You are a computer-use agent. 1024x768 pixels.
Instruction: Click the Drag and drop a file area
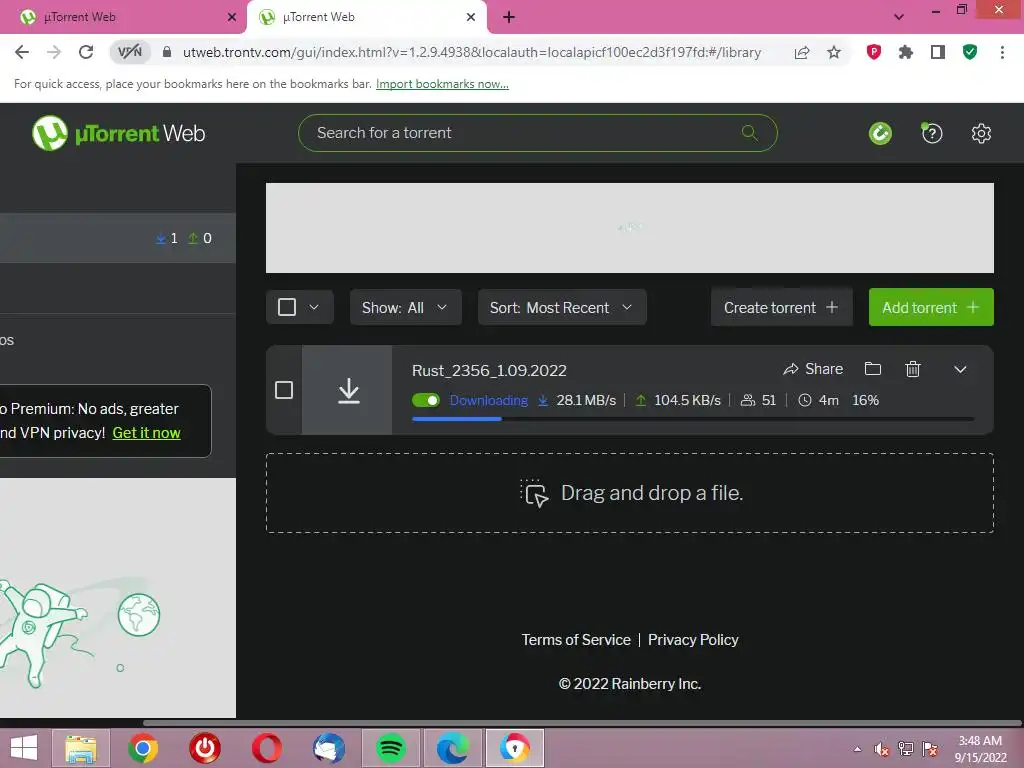tap(630, 493)
